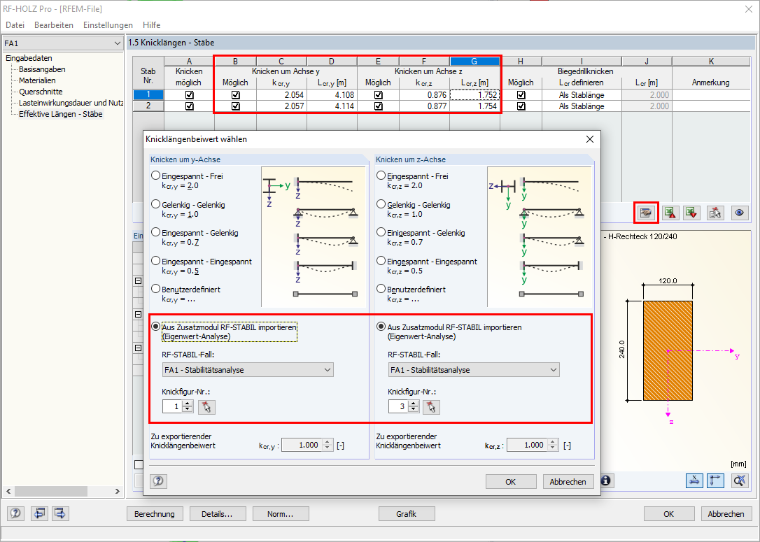Select Querschnitte in the navigator tree

point(41,92)
